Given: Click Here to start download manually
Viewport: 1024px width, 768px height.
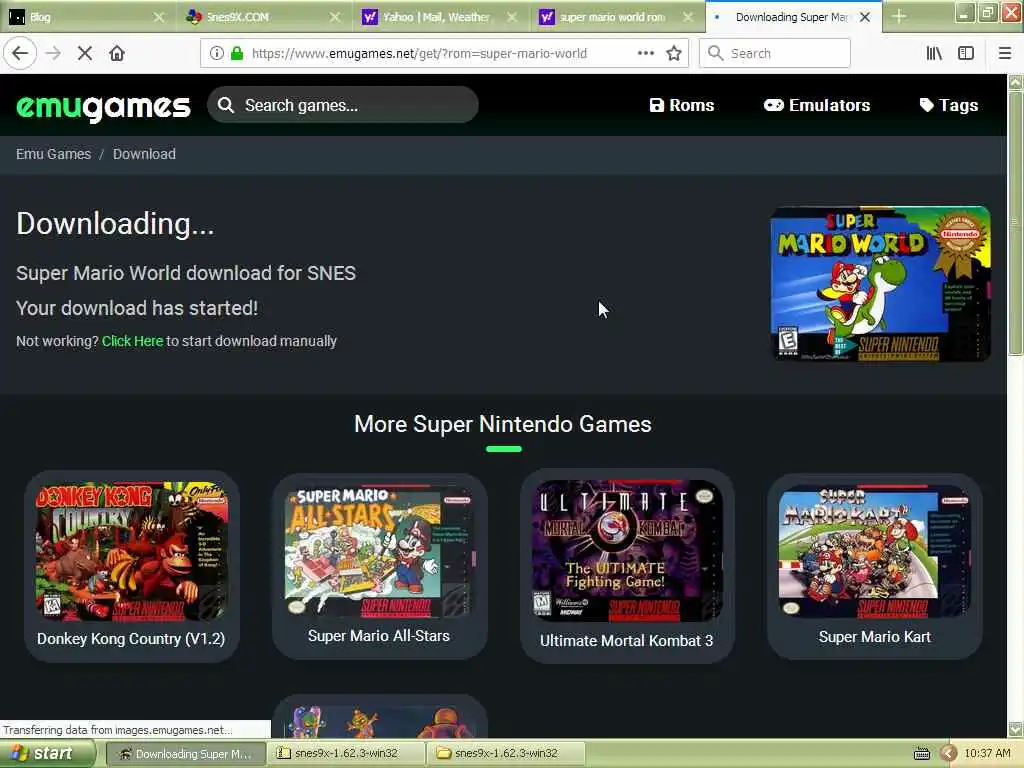Looking at the screenshot, I should coord(133,341).
